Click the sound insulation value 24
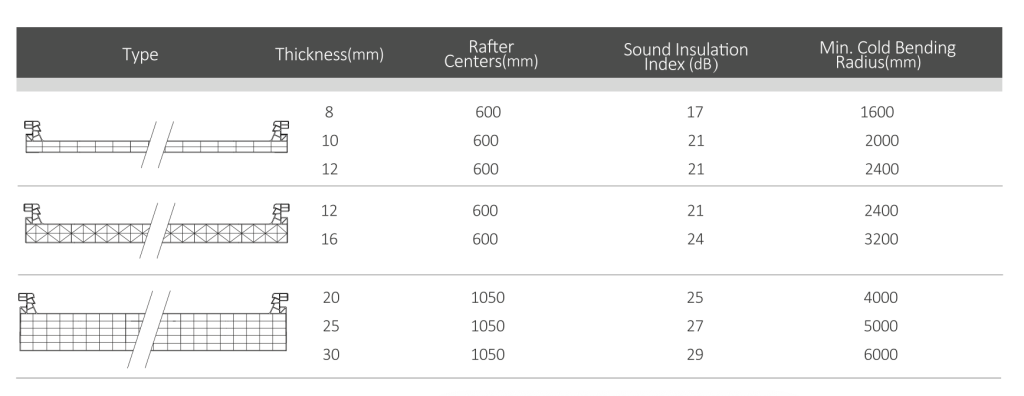Image resolution: width=1024 pixels, height=396 pixels. (x=696, y=239)
